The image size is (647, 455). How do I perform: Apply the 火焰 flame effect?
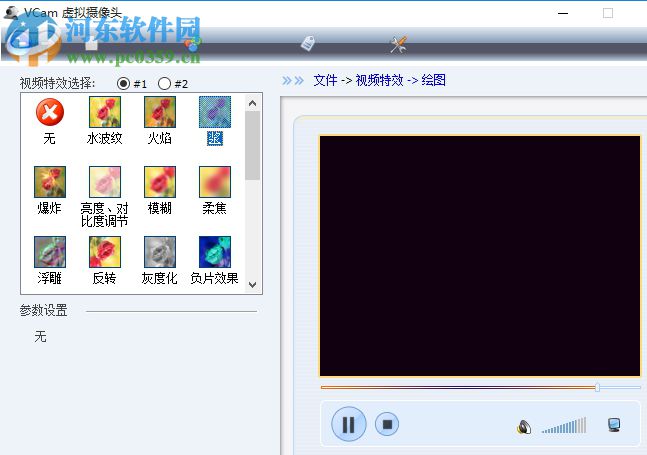(160, 121)
